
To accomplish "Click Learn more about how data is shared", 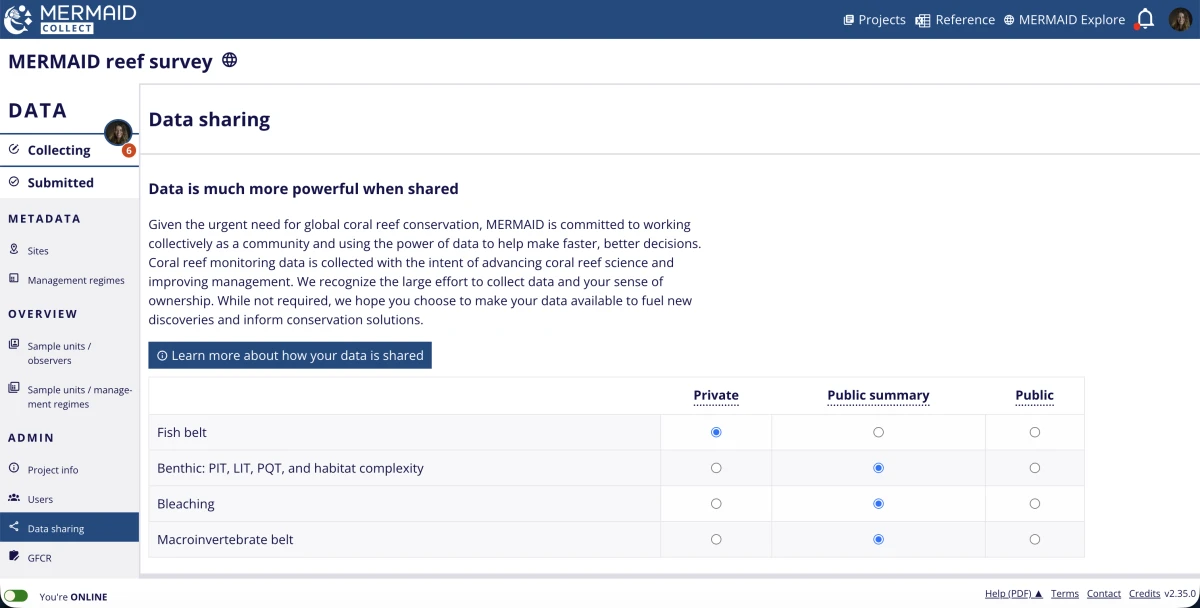I will (290, 355).
